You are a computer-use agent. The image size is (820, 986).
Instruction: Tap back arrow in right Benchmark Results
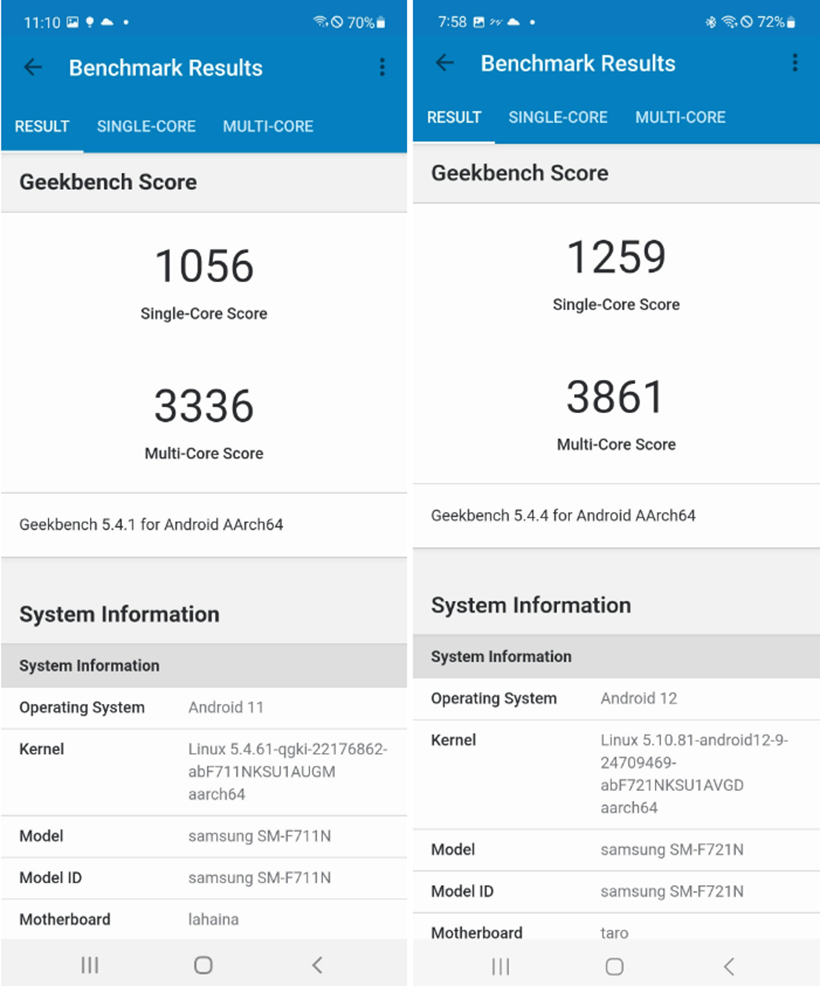(x=445, y=63)
